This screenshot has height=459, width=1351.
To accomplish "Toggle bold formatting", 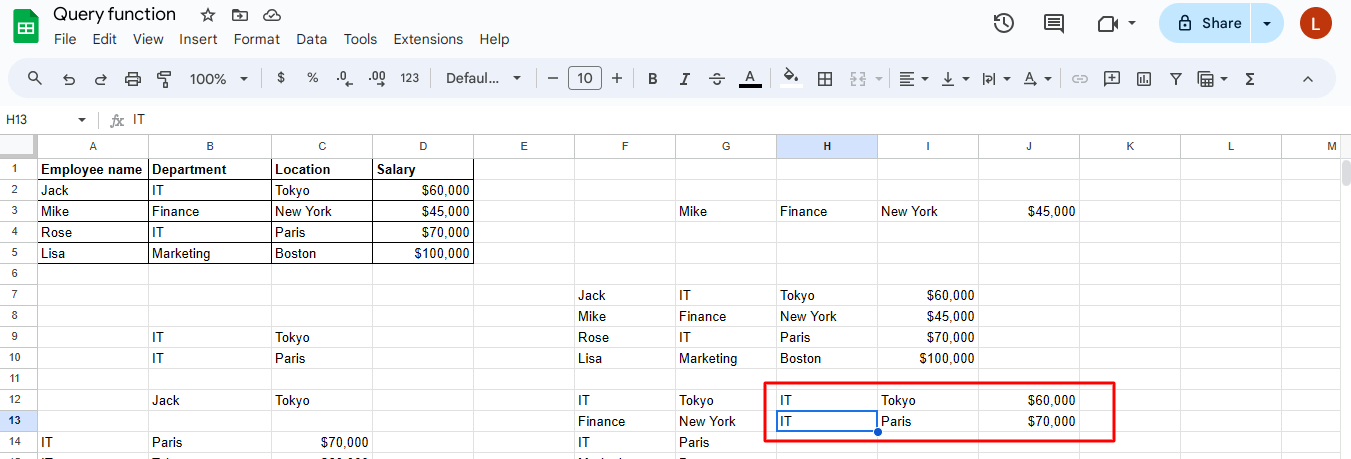I will coord(652,79).
